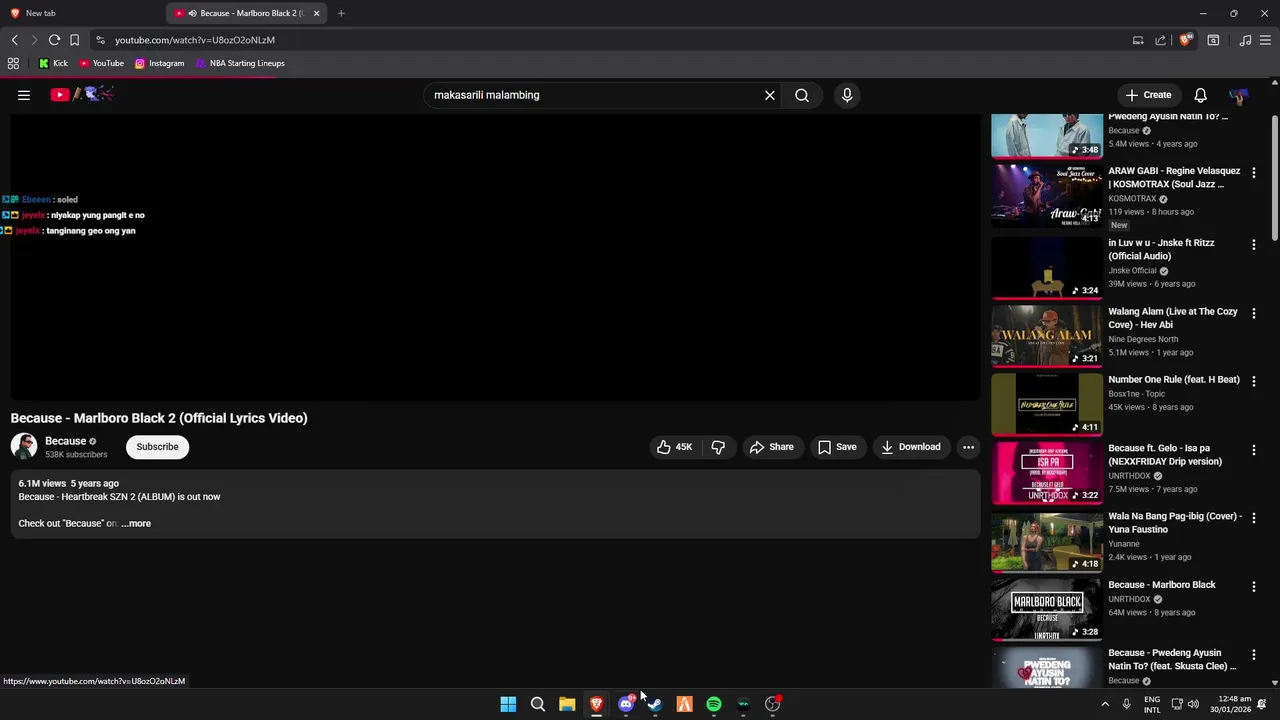
Task: Open the Brave main hamburger menu
Action: [x=1265, y=40]
